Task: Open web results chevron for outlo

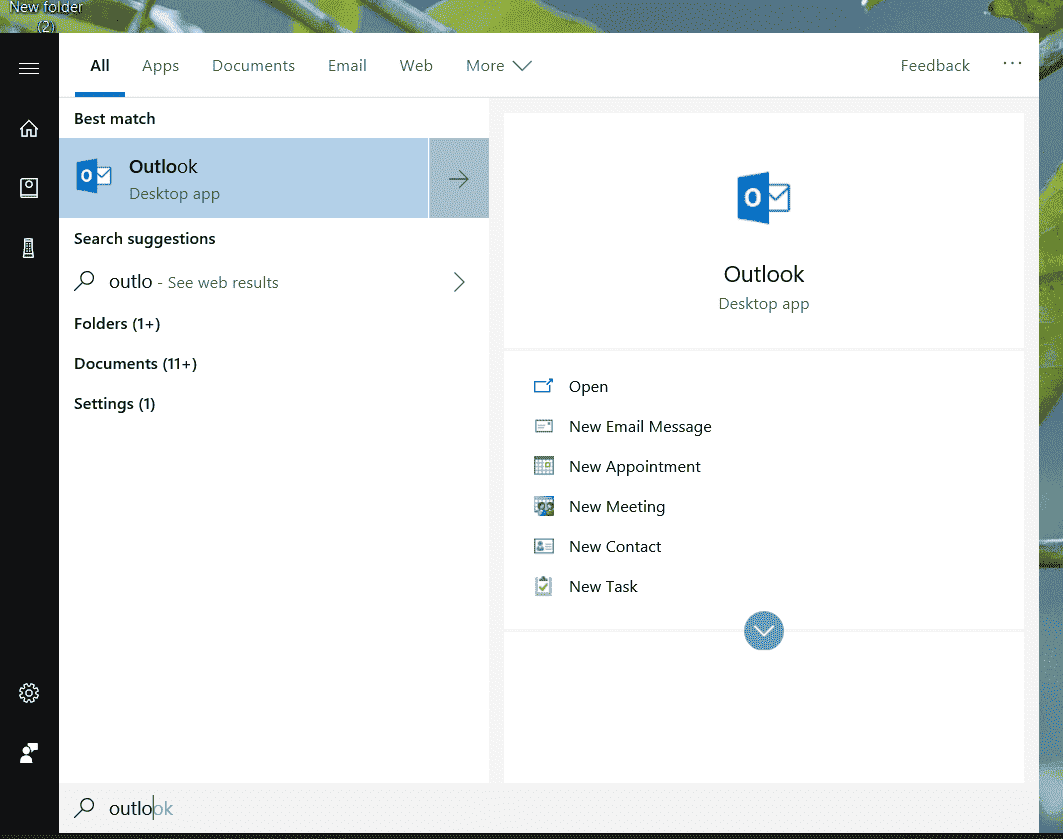Action: tap(459, 282)
